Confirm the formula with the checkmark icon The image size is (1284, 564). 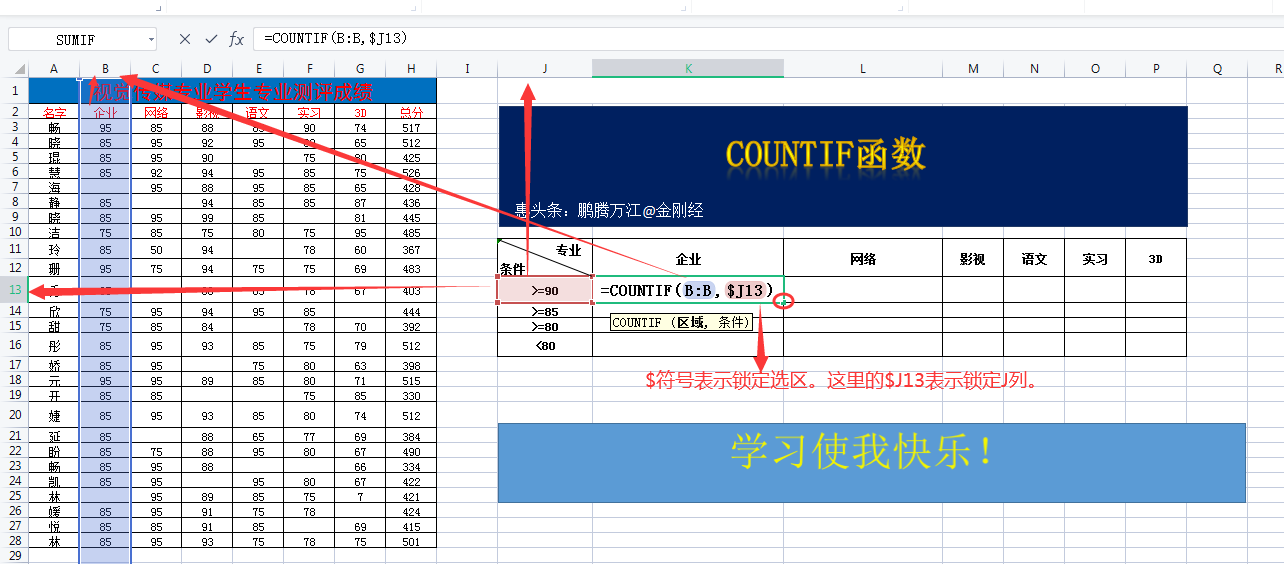211,39
